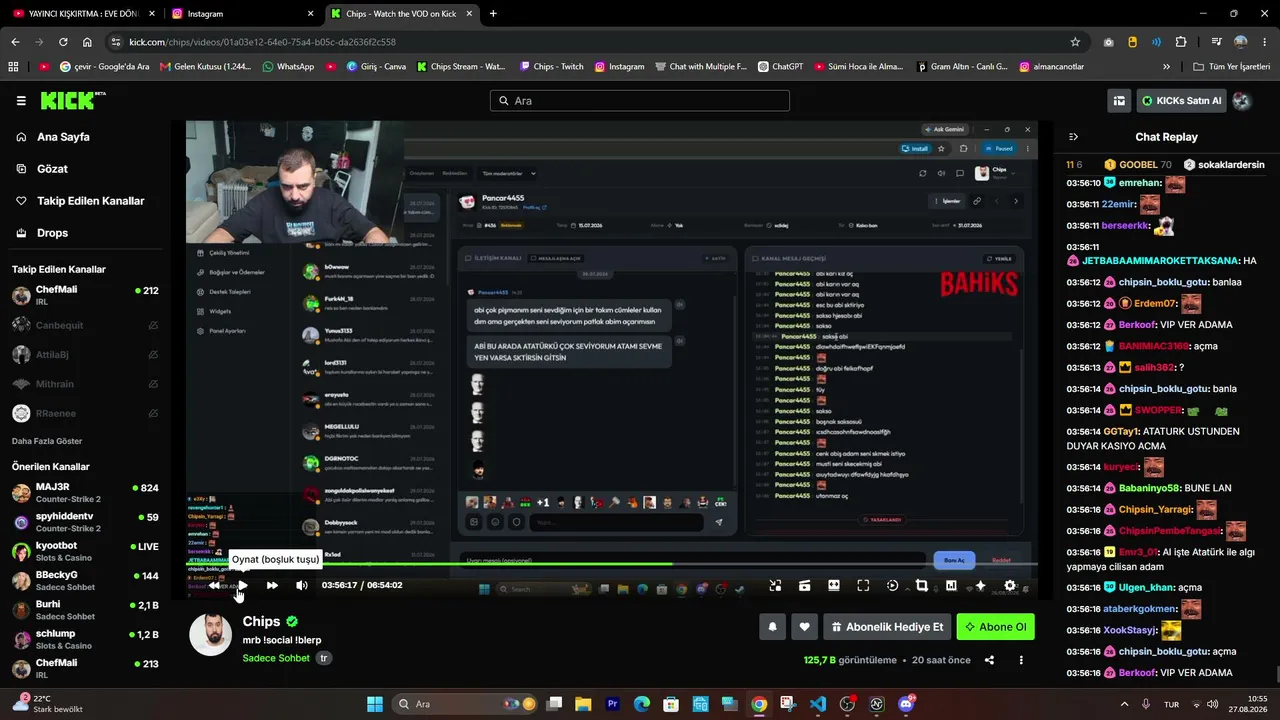This screenshot has height=720, width=1280.
Task: Click the rewind button in the player
Action: pos(214,585)
